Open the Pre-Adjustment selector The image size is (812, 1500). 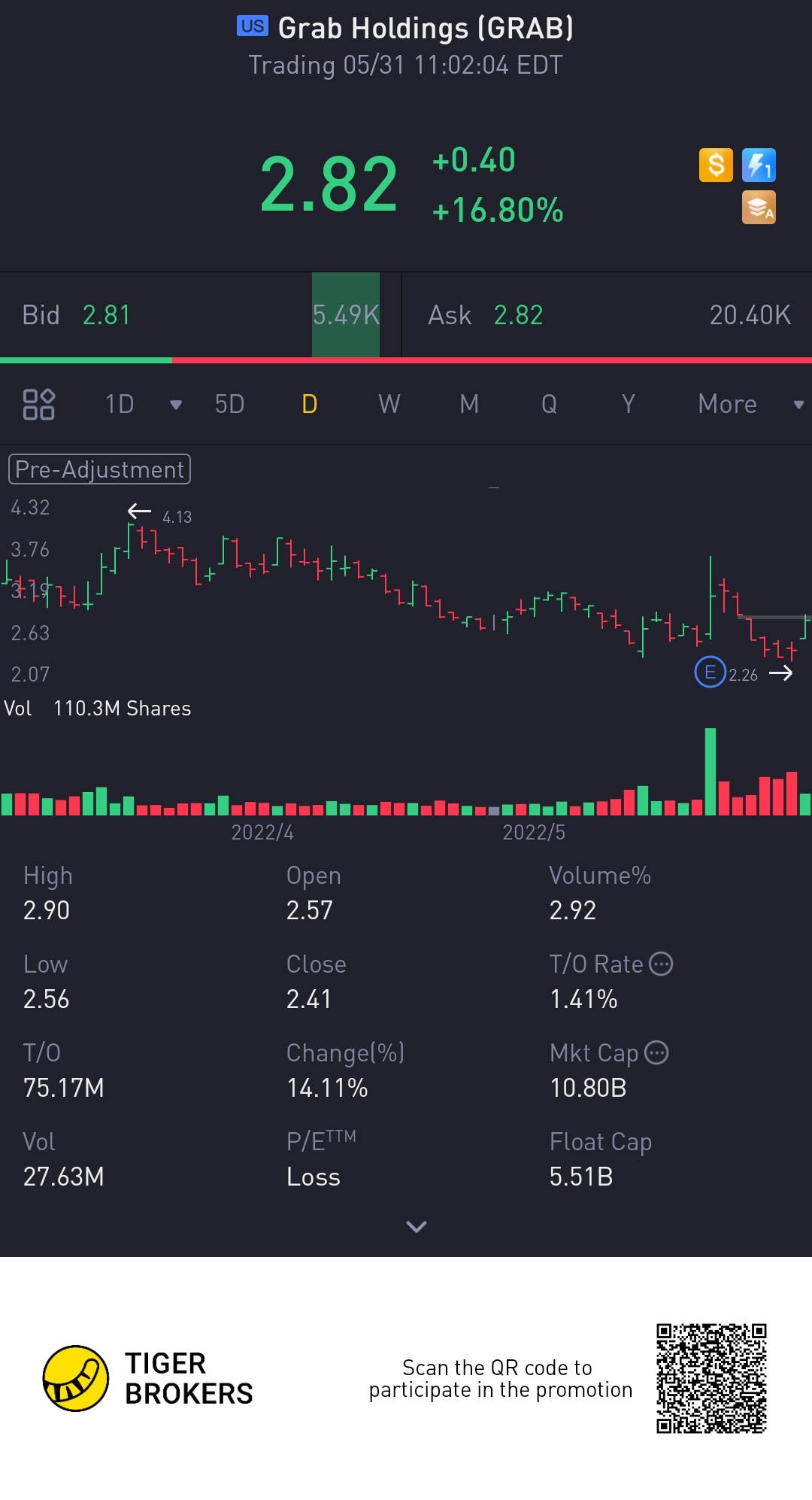(x=99, y=469)
